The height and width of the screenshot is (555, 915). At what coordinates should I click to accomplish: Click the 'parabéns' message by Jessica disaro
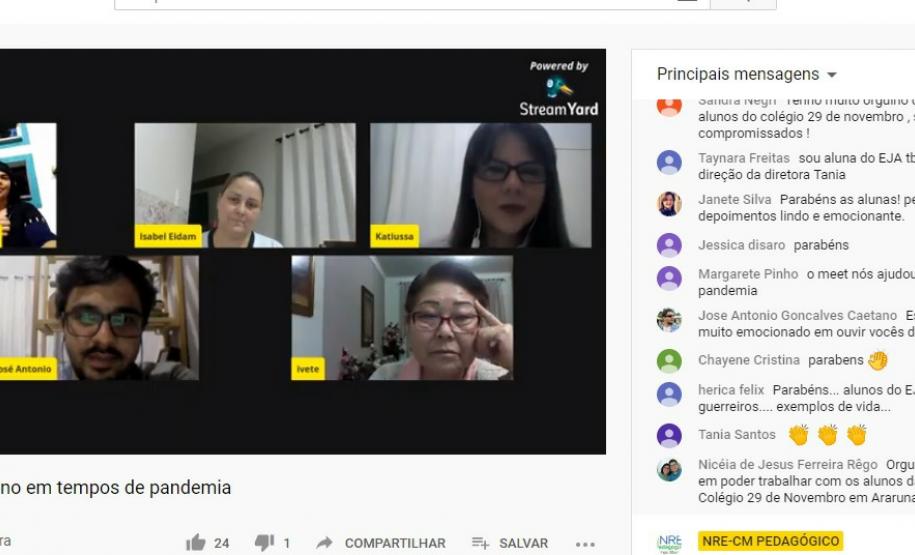click(821, 245)
